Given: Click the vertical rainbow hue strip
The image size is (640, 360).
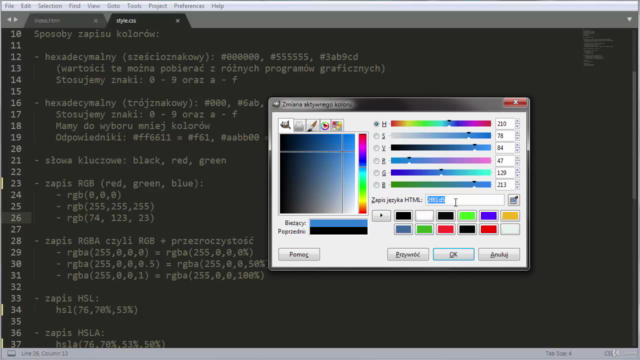Looking at the screenshot, I should coord(362,173).
